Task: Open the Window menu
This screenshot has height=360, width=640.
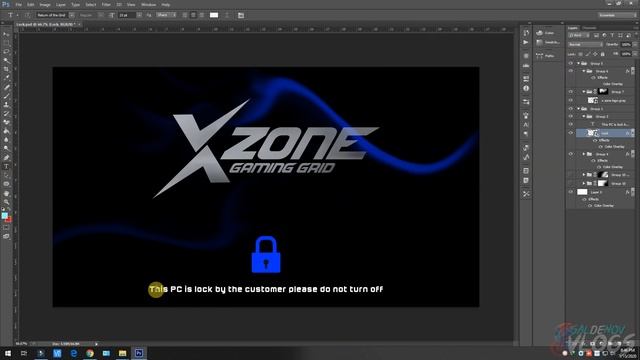Action: pos(148,4)
